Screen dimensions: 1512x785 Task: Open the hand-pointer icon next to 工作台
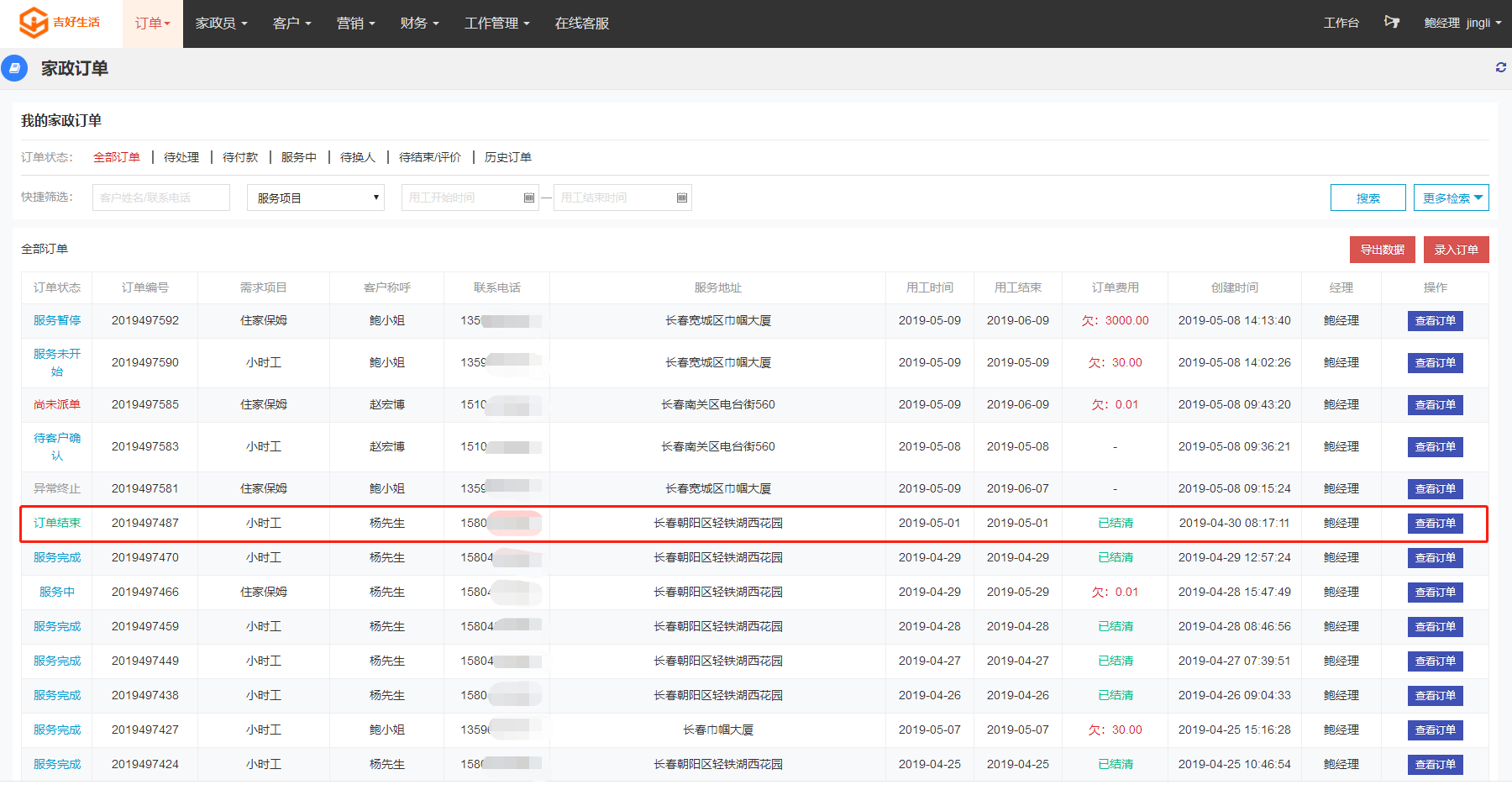1392,22
